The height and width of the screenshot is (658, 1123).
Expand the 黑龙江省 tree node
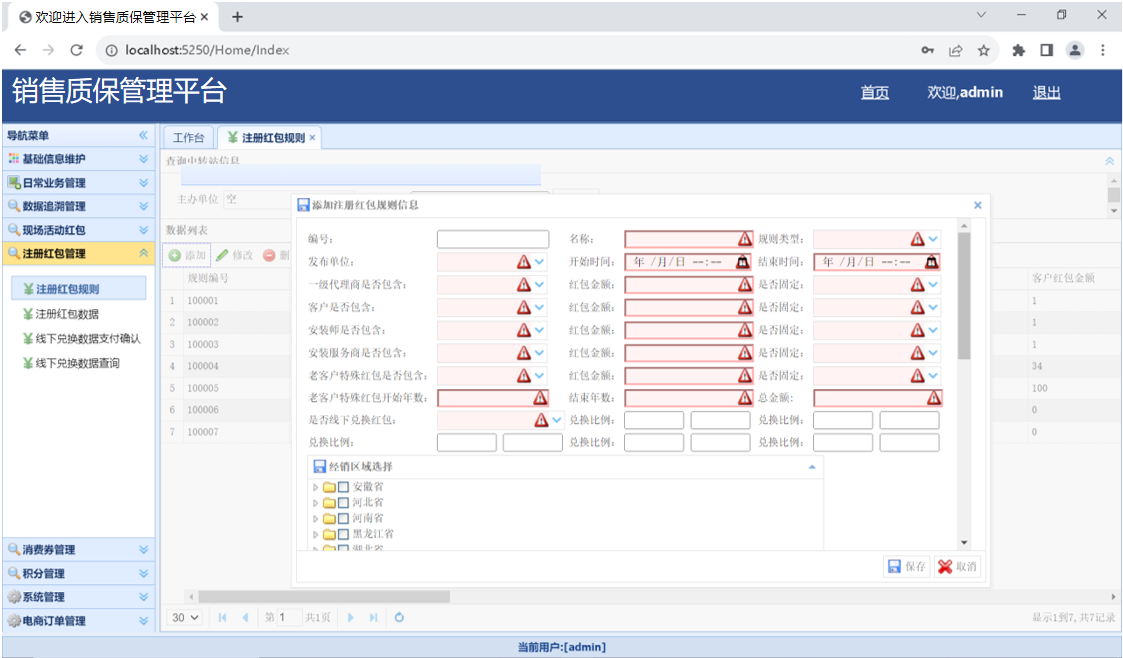(315, 534)
